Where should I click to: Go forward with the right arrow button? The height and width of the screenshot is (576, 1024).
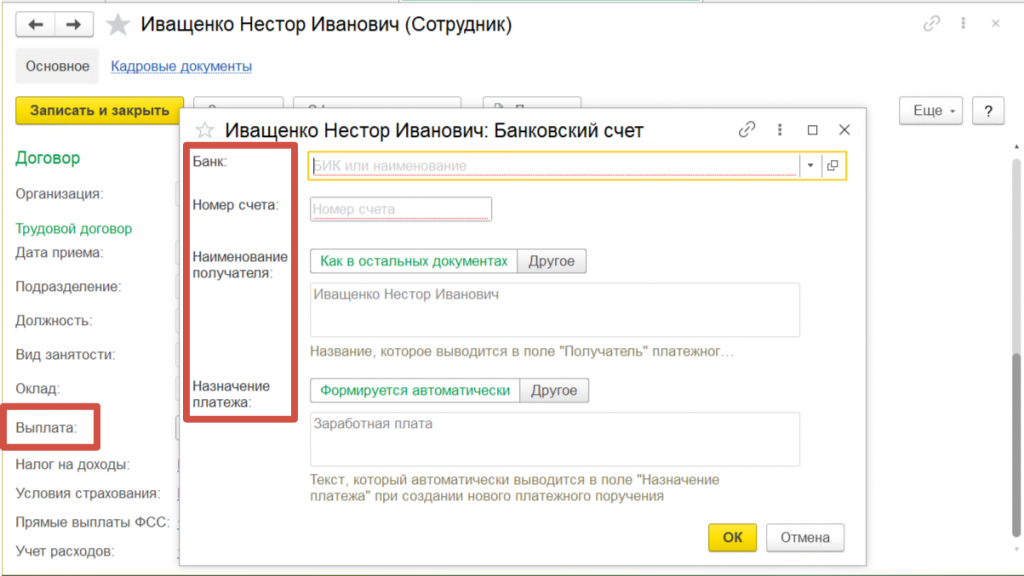tap(74, 25)
